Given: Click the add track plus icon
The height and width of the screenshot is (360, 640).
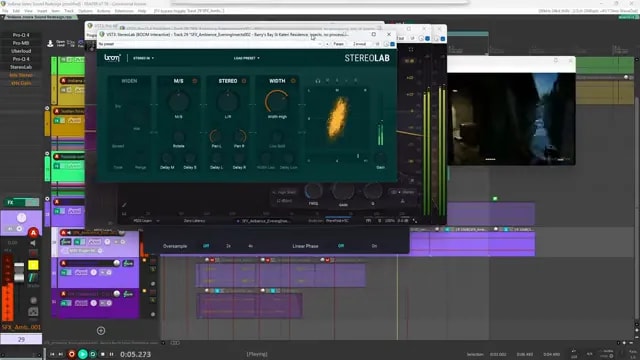Looking at the screenshot, I should (x=101, y=331).
